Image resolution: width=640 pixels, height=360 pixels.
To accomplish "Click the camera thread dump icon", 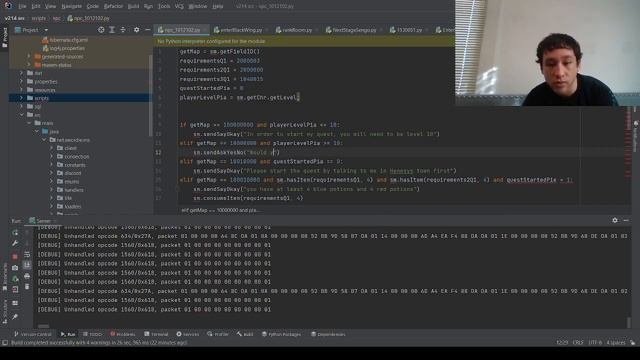I will pos(15,268).
